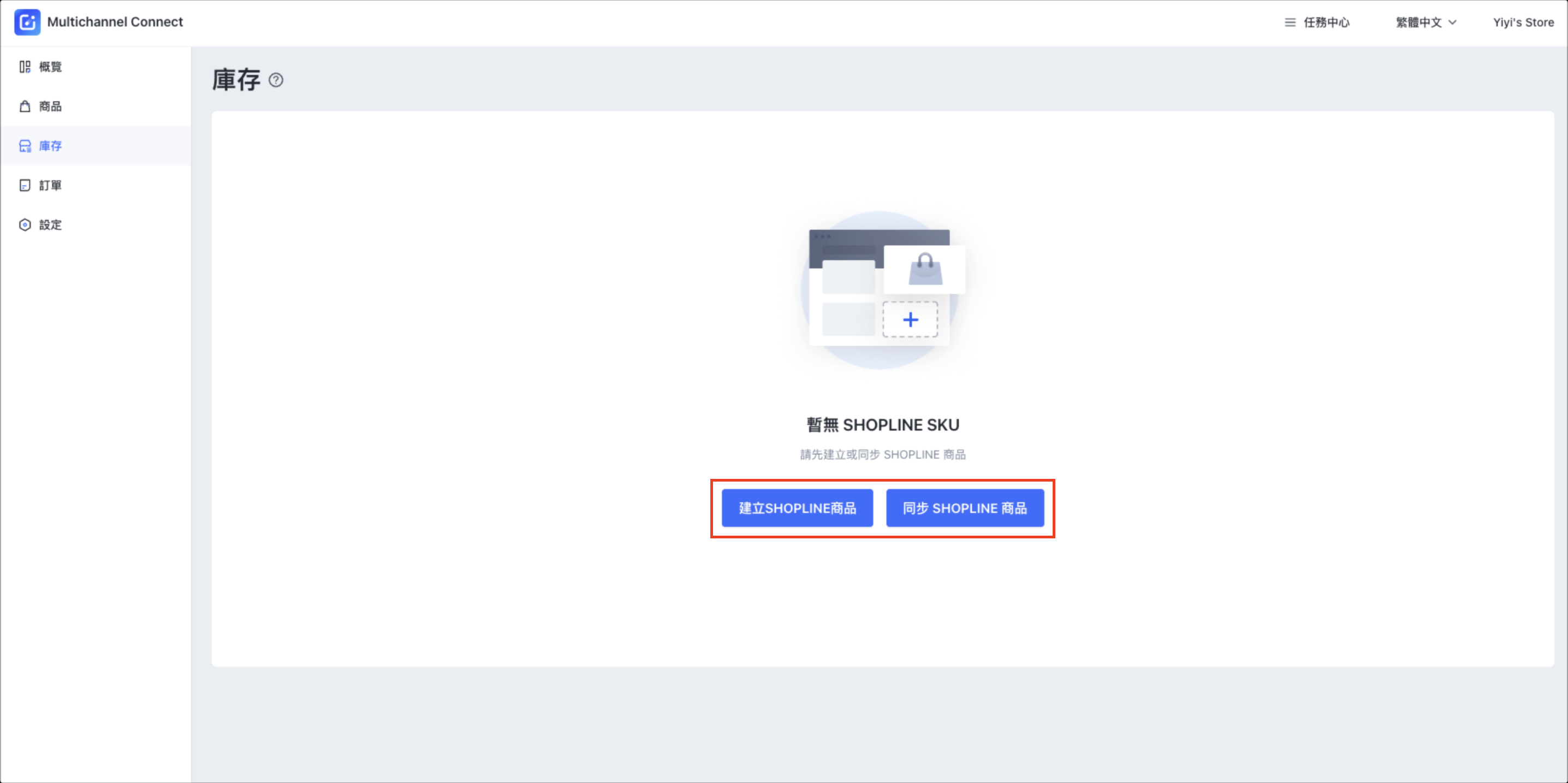
Task: Open the 概覽 overview icon in sidebar
Action: point(25,67)
